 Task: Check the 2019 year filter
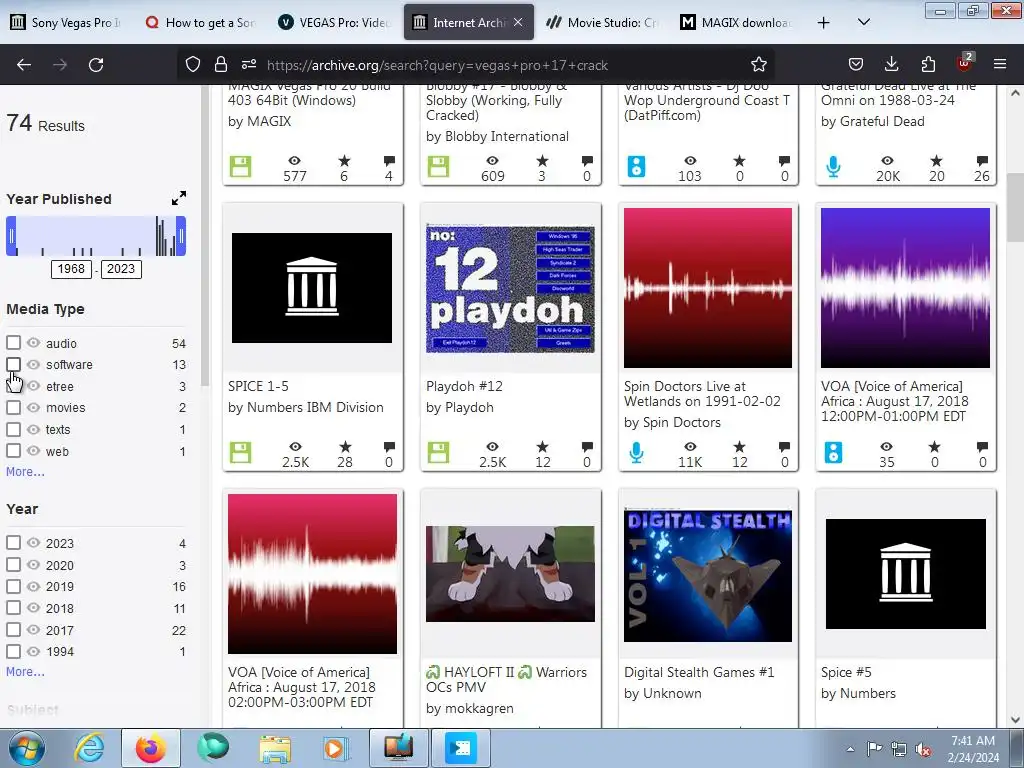(13, 586)
